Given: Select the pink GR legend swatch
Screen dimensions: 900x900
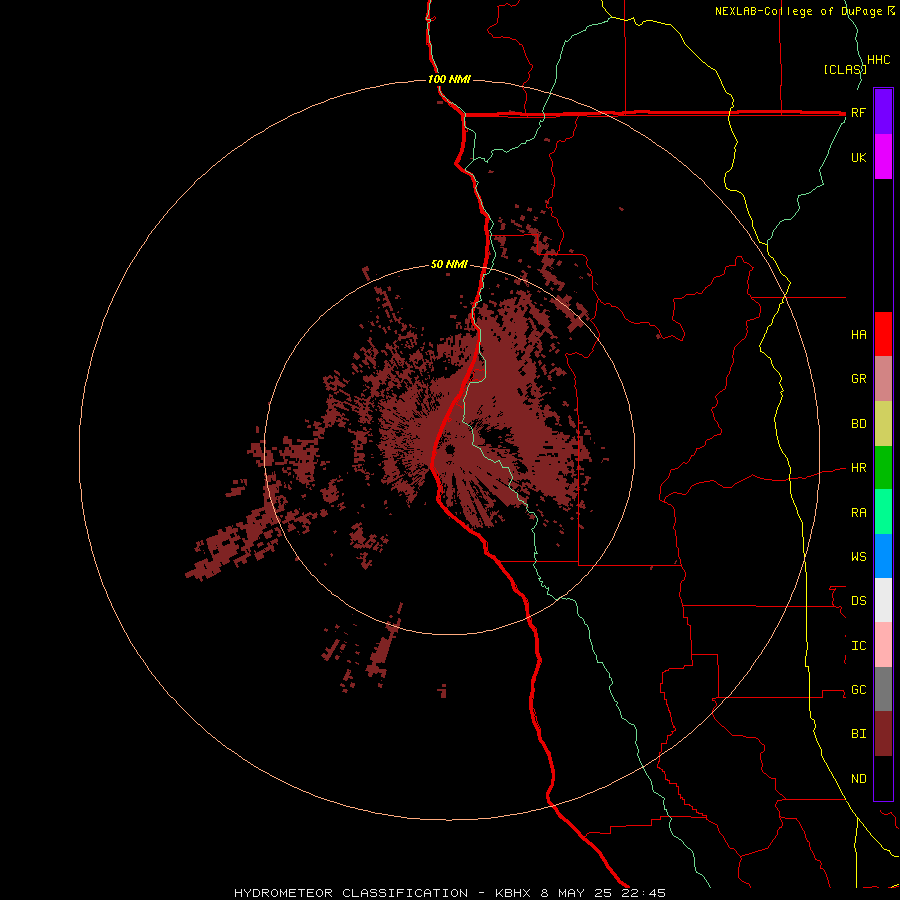Looking at the screenshot, I should point(883,378).
